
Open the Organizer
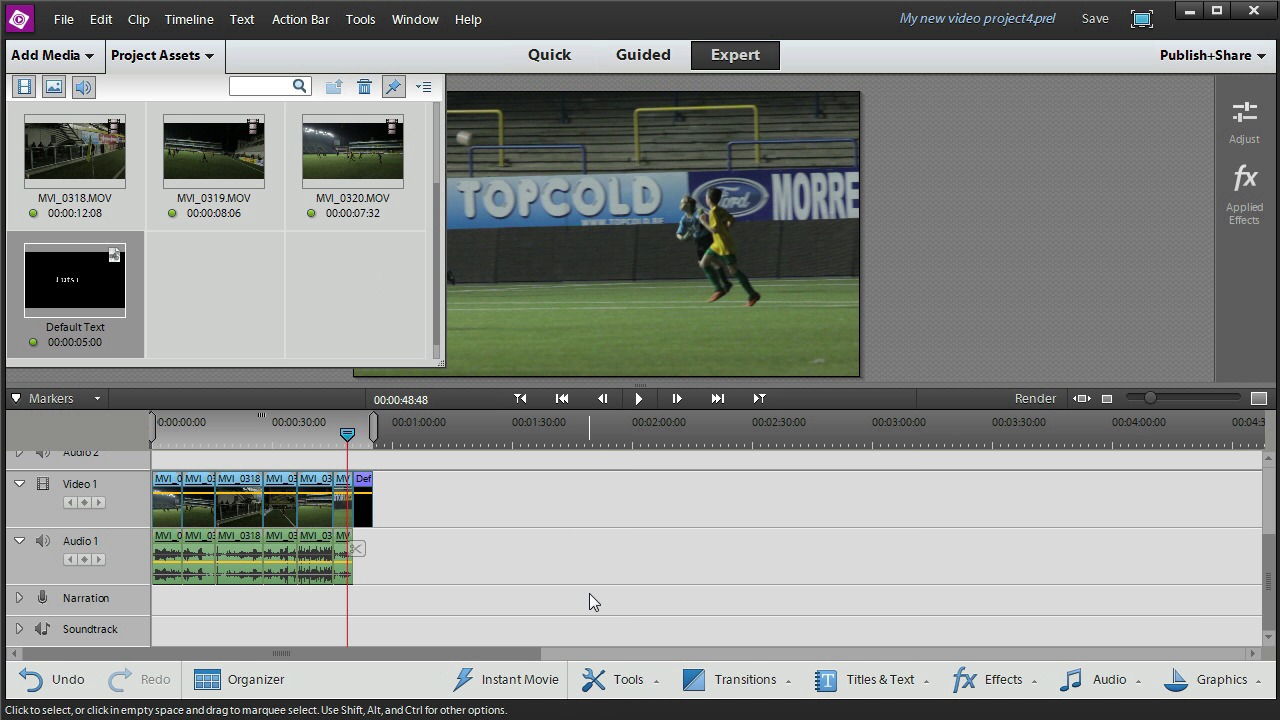tap(240, 679)
